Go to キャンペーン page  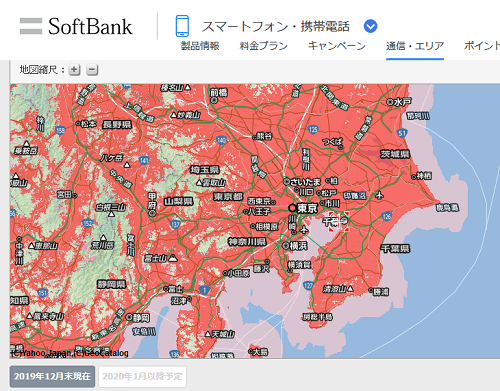click(x=337, y=46)
